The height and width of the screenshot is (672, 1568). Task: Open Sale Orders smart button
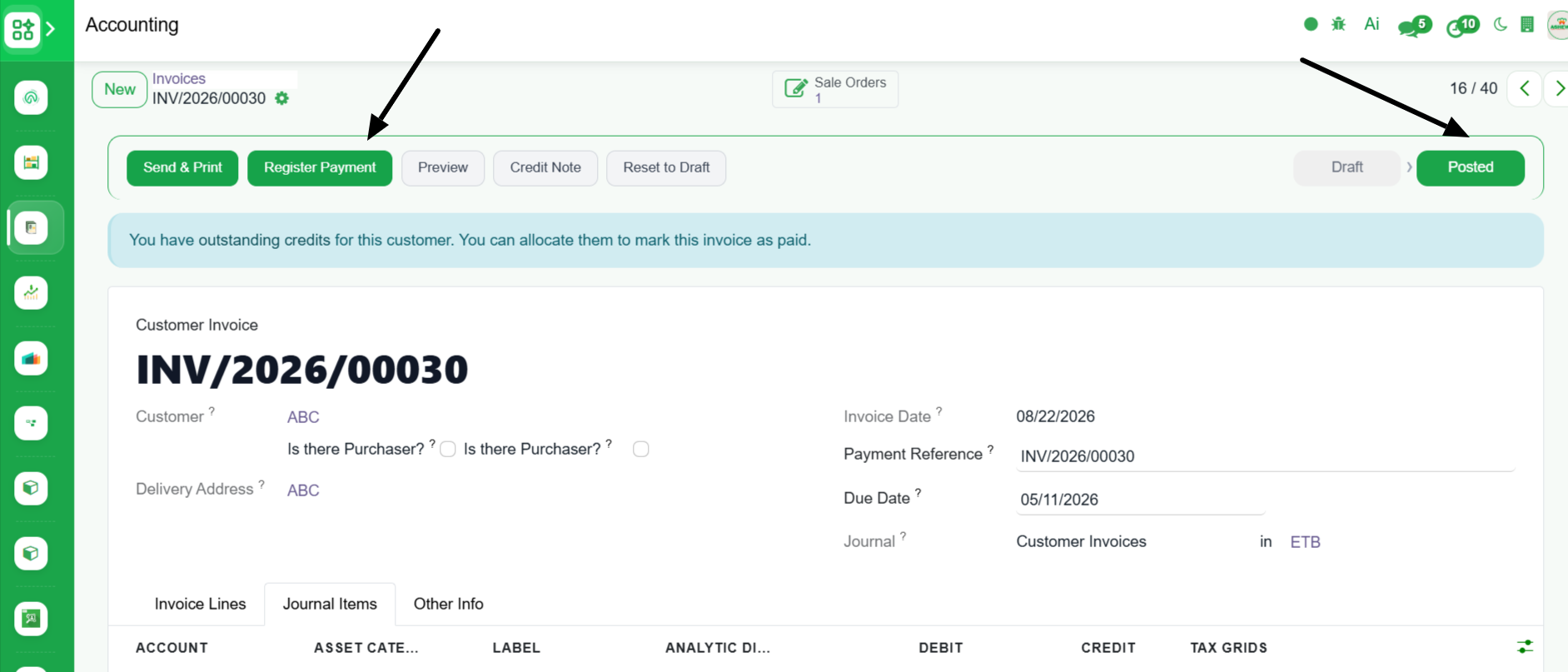pyautogui.click(x=835, y=89)
